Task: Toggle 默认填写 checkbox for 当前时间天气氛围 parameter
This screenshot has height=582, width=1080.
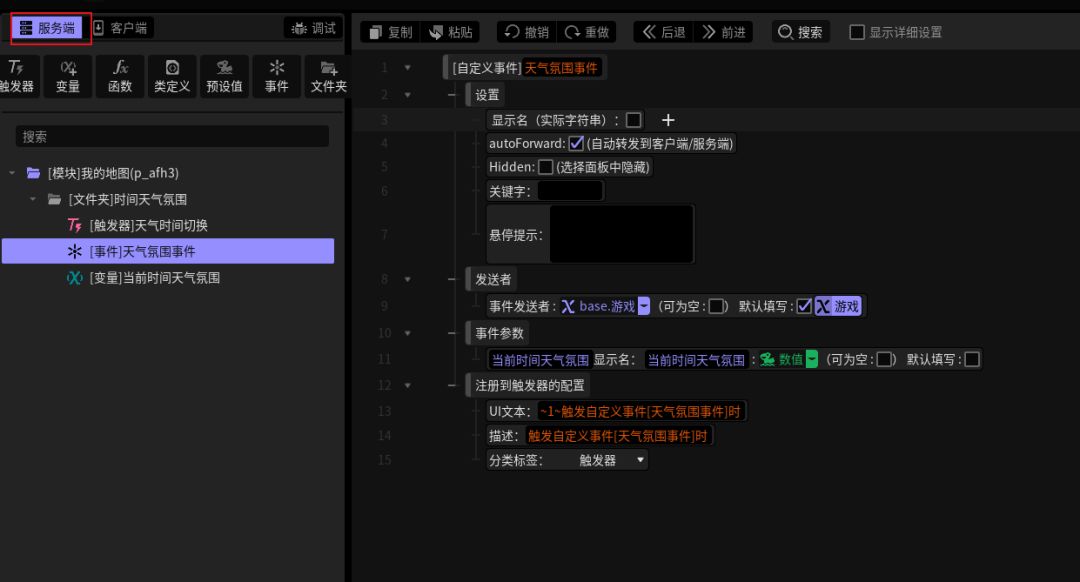Action: coord(972,360)
